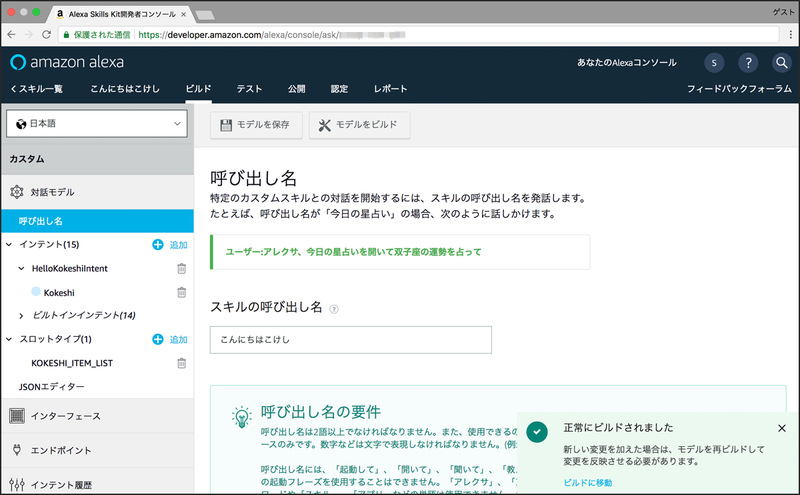Click the amazon alexa logo
Screen dimensions: 800x495
(67, 62)
